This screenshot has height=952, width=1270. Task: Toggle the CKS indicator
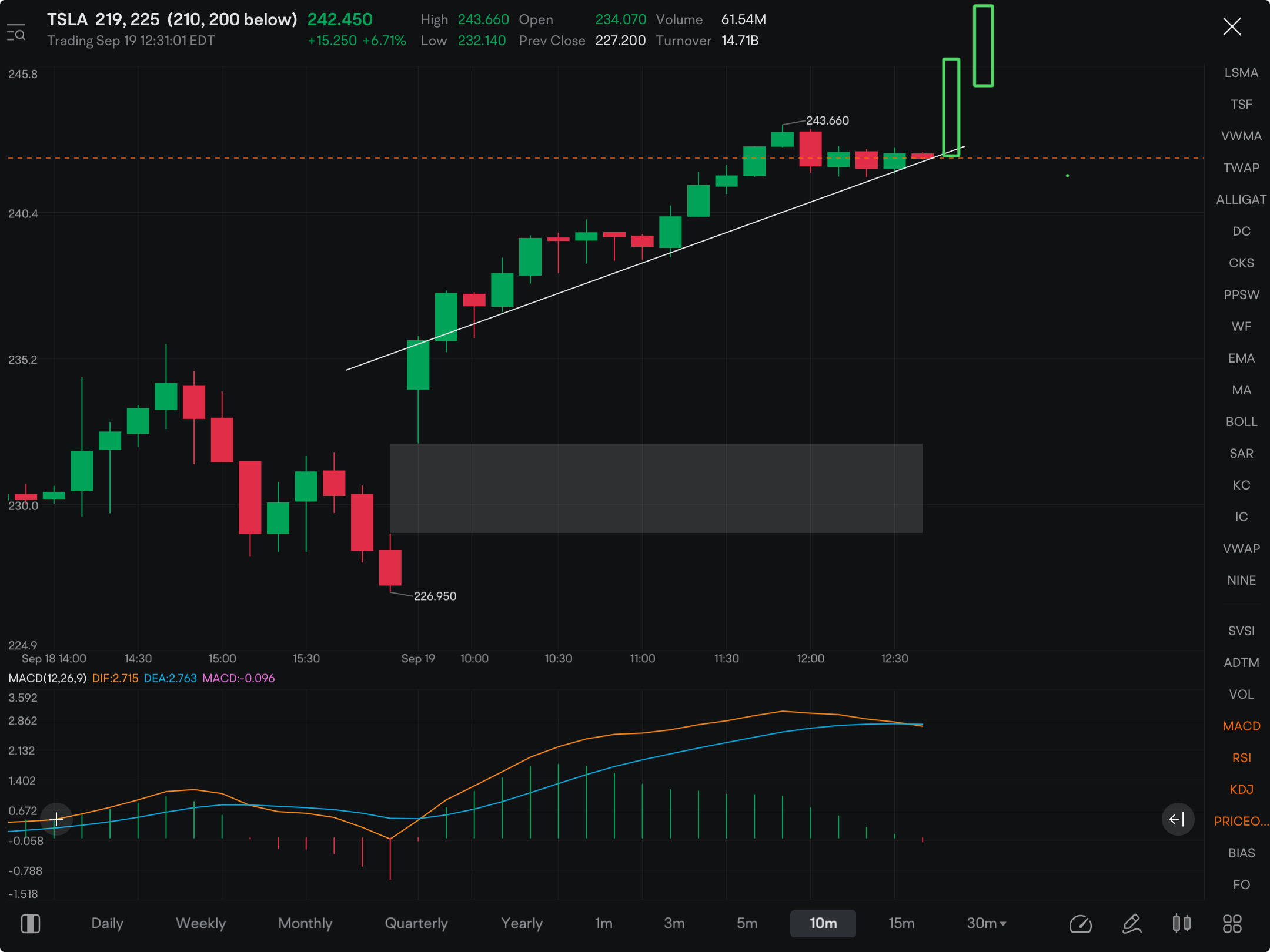click(x=1241, y=263)
